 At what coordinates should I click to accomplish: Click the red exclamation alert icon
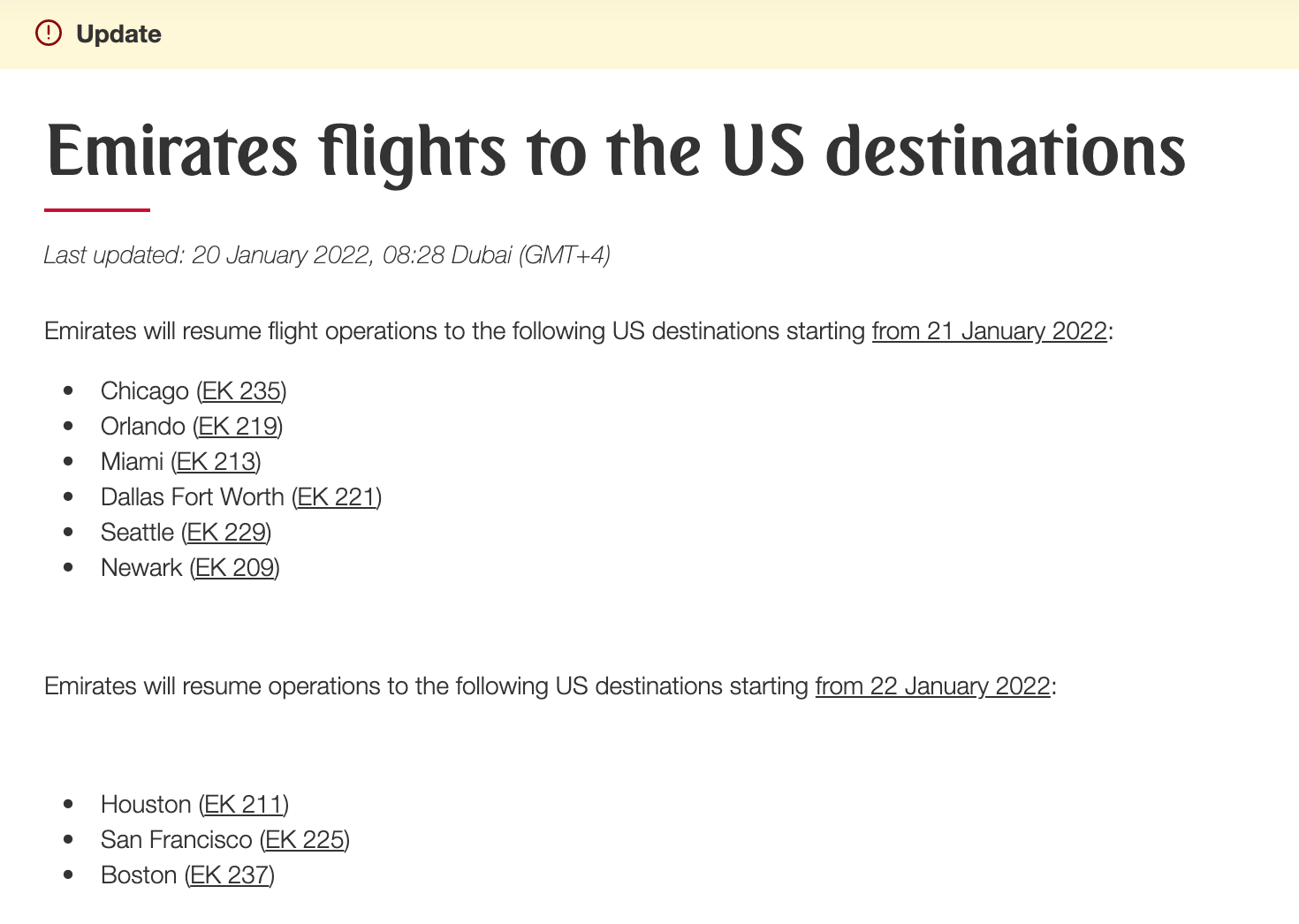[x=49, y=34]
